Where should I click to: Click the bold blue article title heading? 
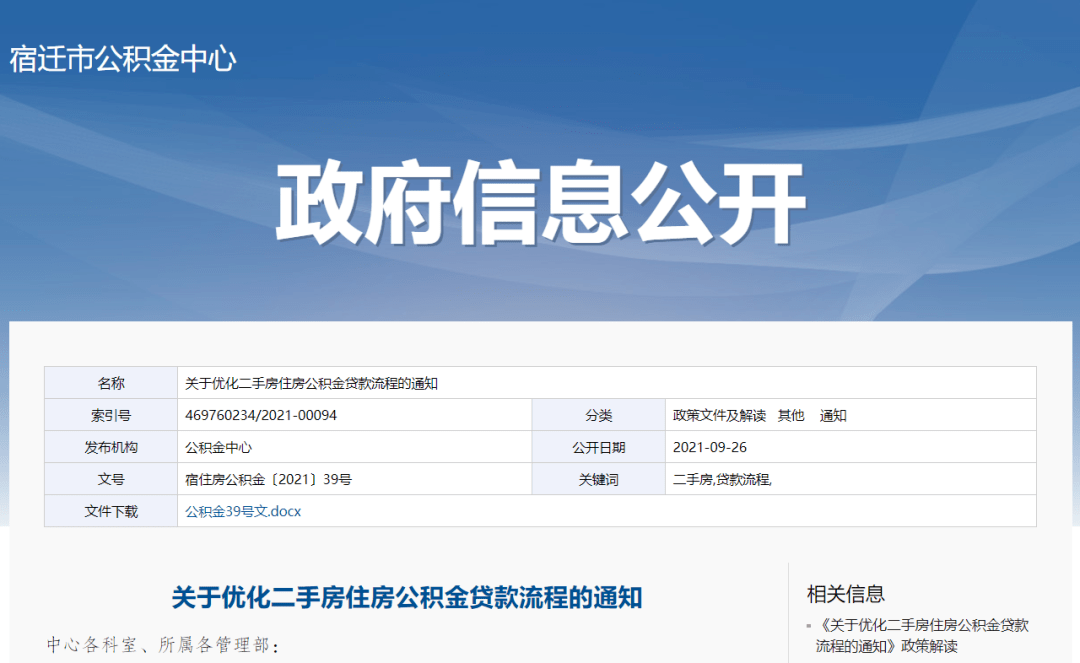click(407, 598)
